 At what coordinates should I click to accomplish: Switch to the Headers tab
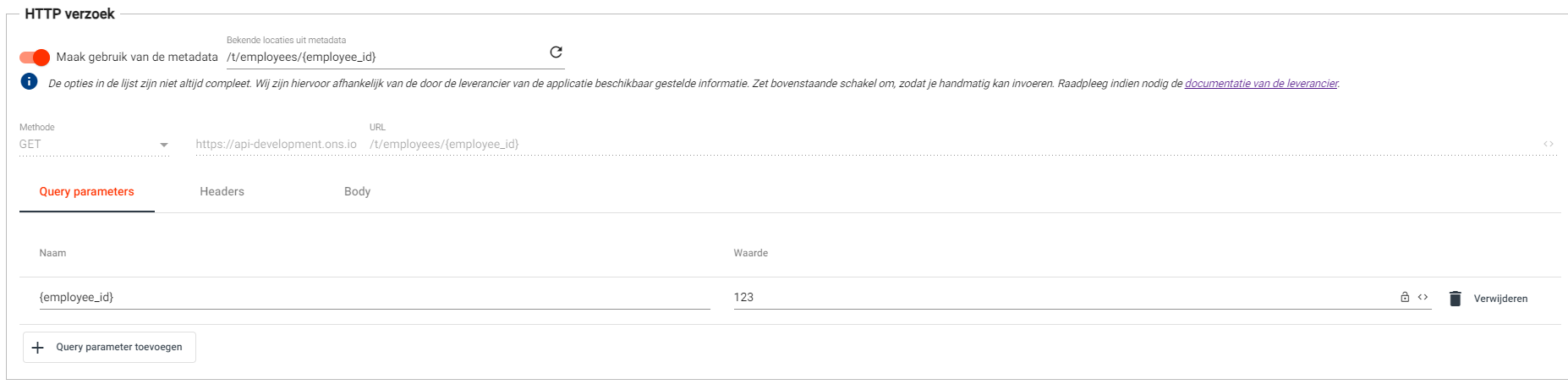click(222, 192)
